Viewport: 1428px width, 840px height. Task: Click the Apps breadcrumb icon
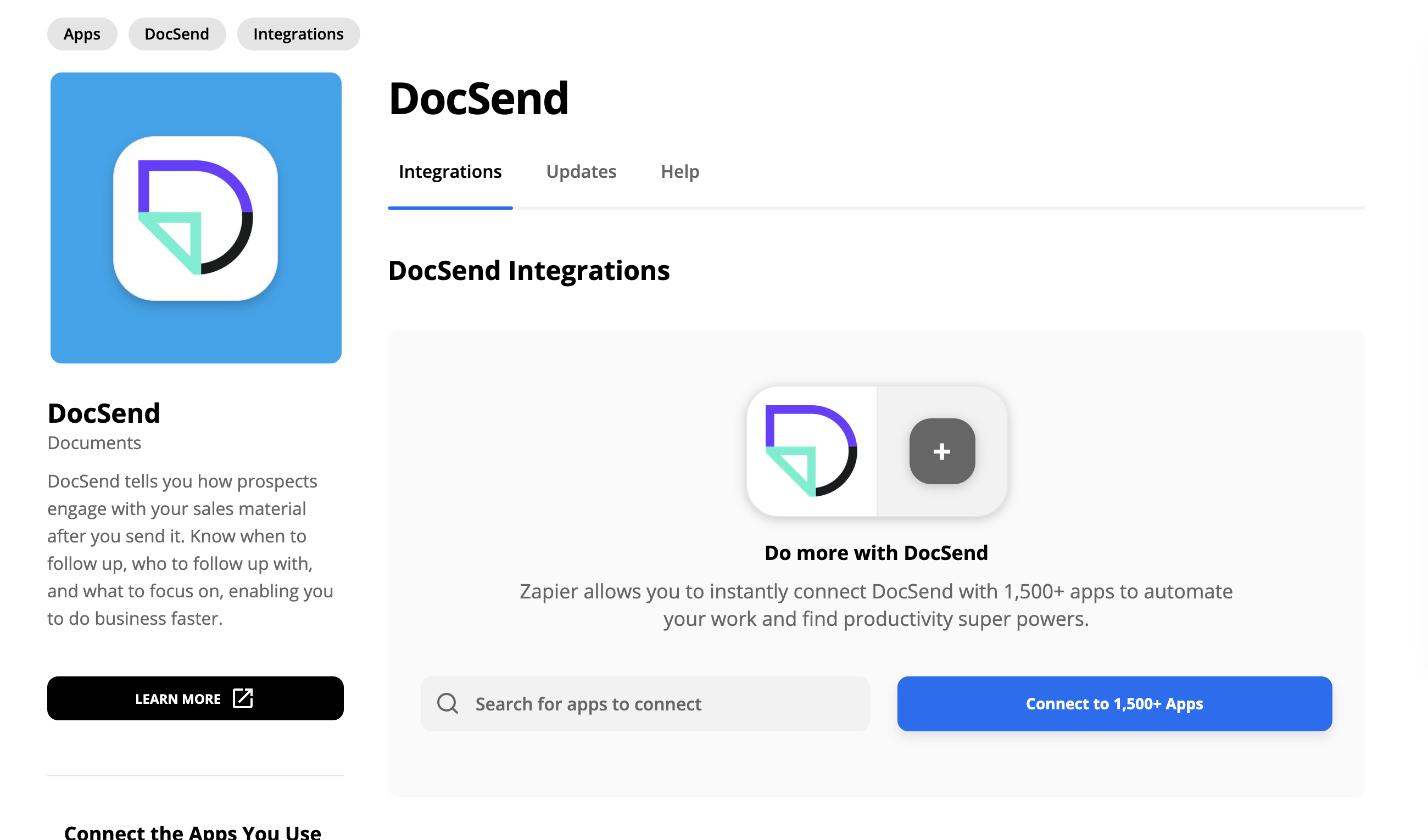coord(83,34)
